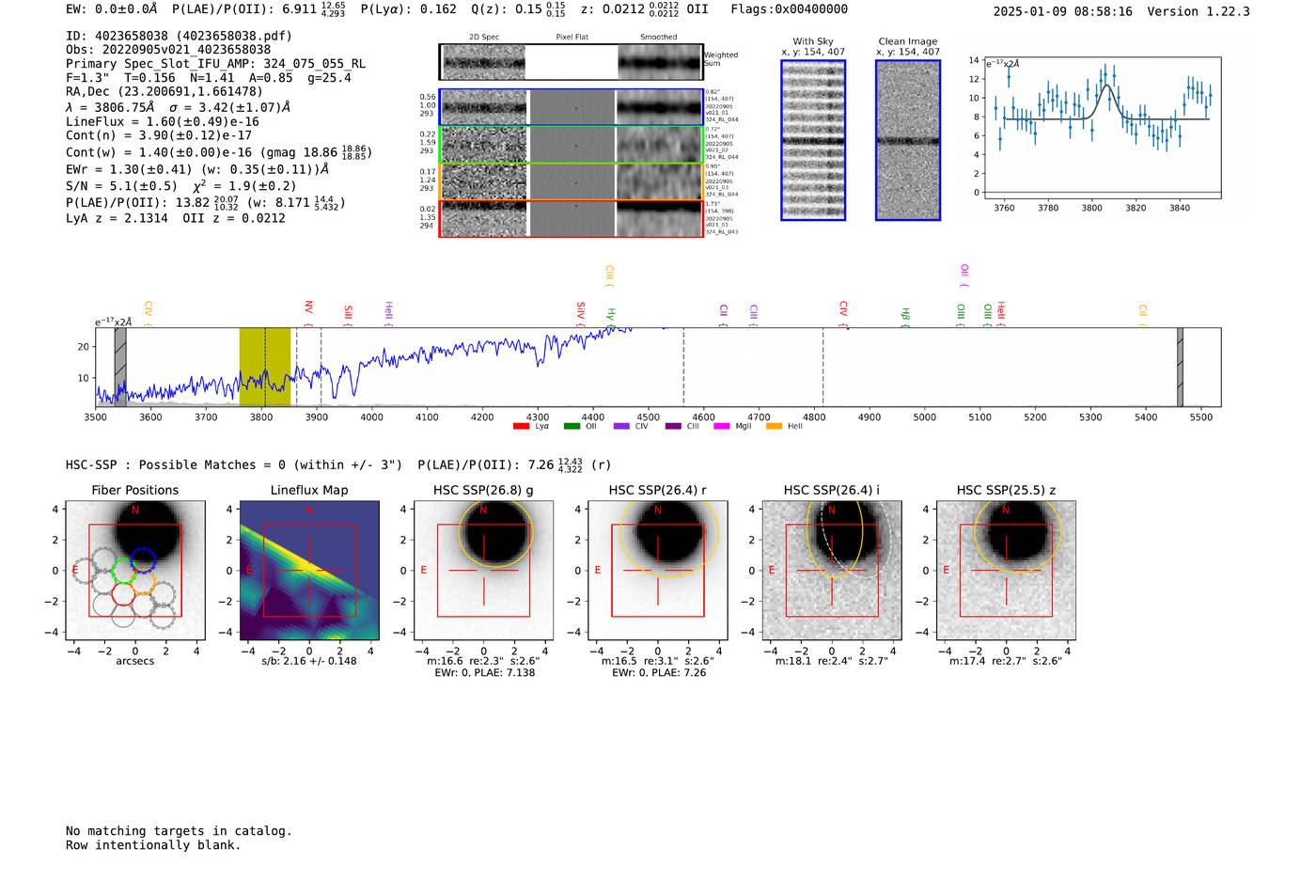This screenshot has height=896, width=1316.
Task: Click the 'S/N = 5.1(±0.5)' value
Action: coord(121,185)
